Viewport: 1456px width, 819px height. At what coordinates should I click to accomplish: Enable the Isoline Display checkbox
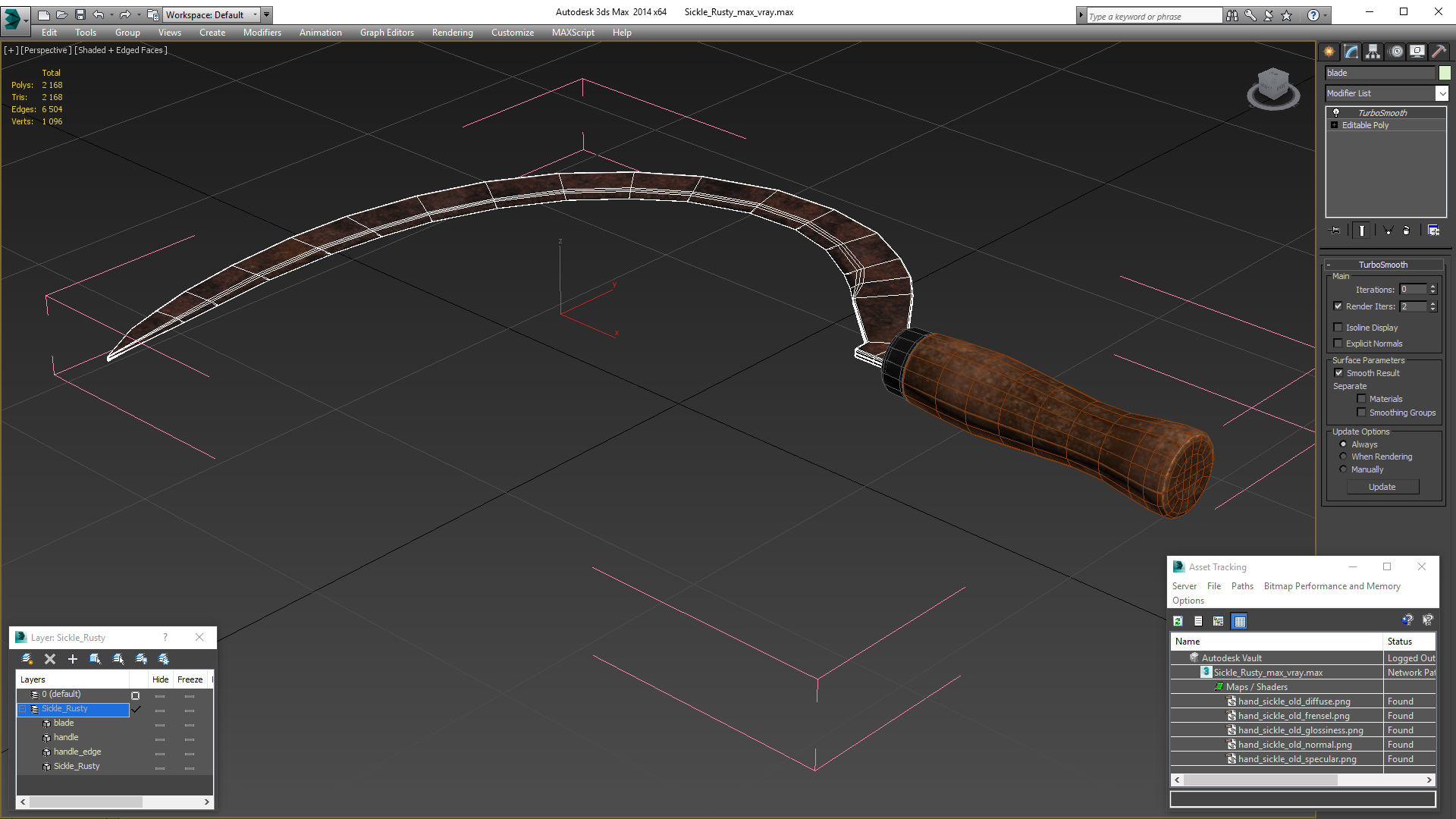coord(1338,328)
